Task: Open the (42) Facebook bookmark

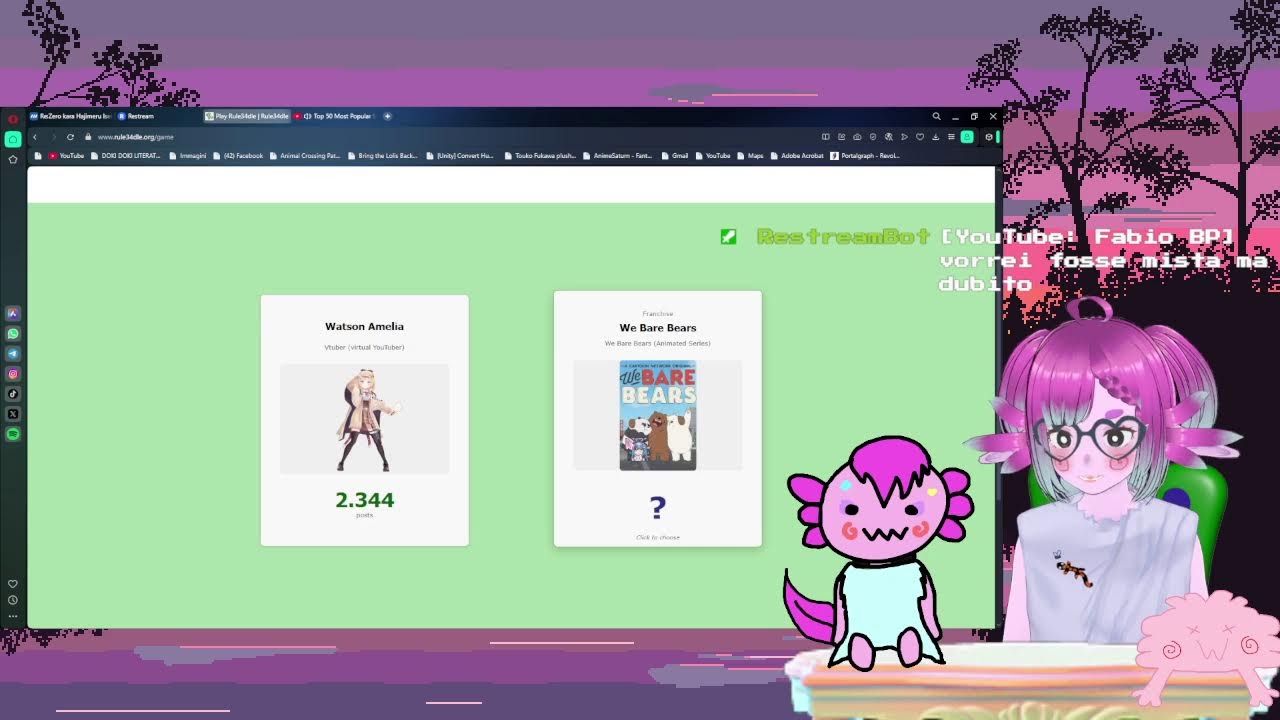Action: coord(238,156)
